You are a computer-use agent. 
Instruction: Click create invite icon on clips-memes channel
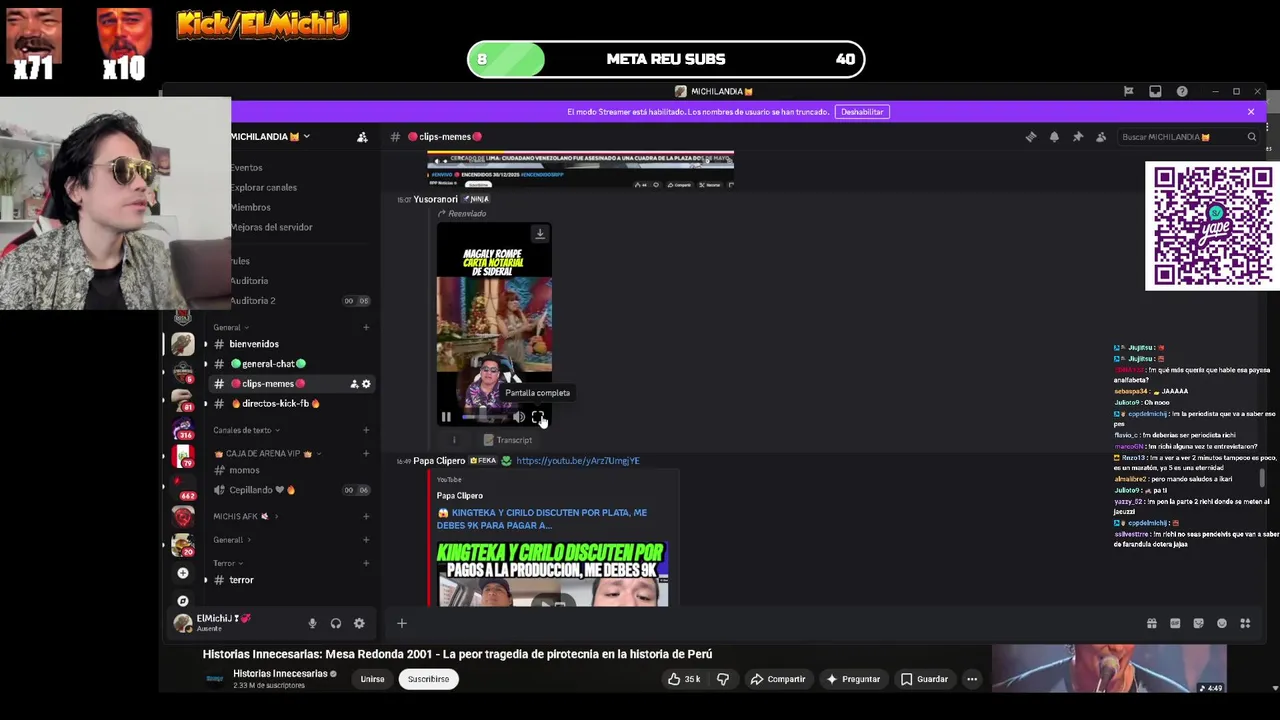coord(354,384)
